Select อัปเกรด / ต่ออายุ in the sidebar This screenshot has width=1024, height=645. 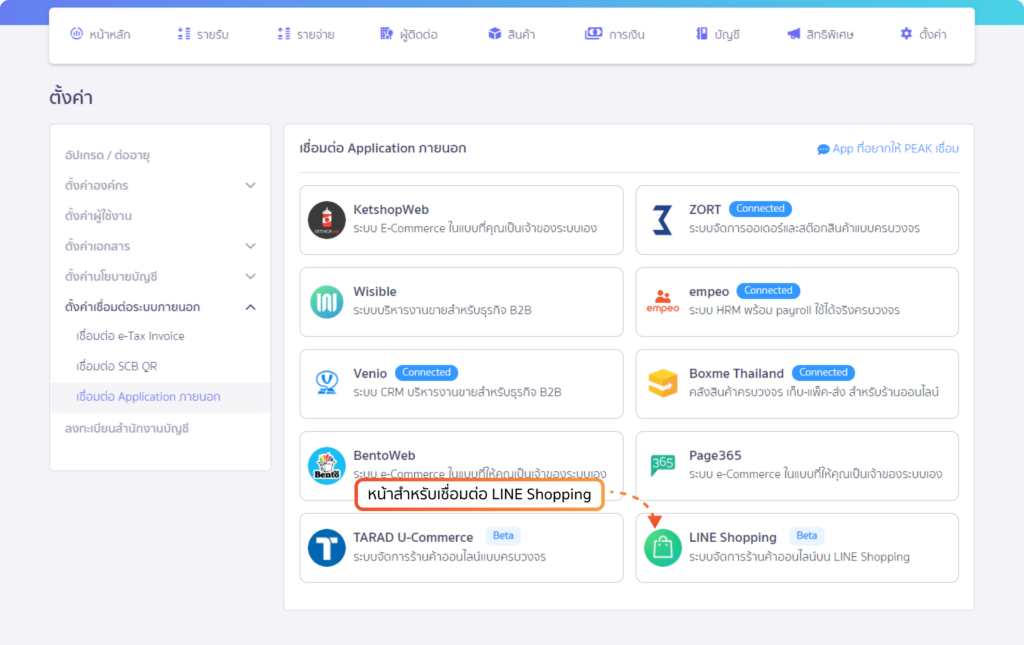coord(107,155)
